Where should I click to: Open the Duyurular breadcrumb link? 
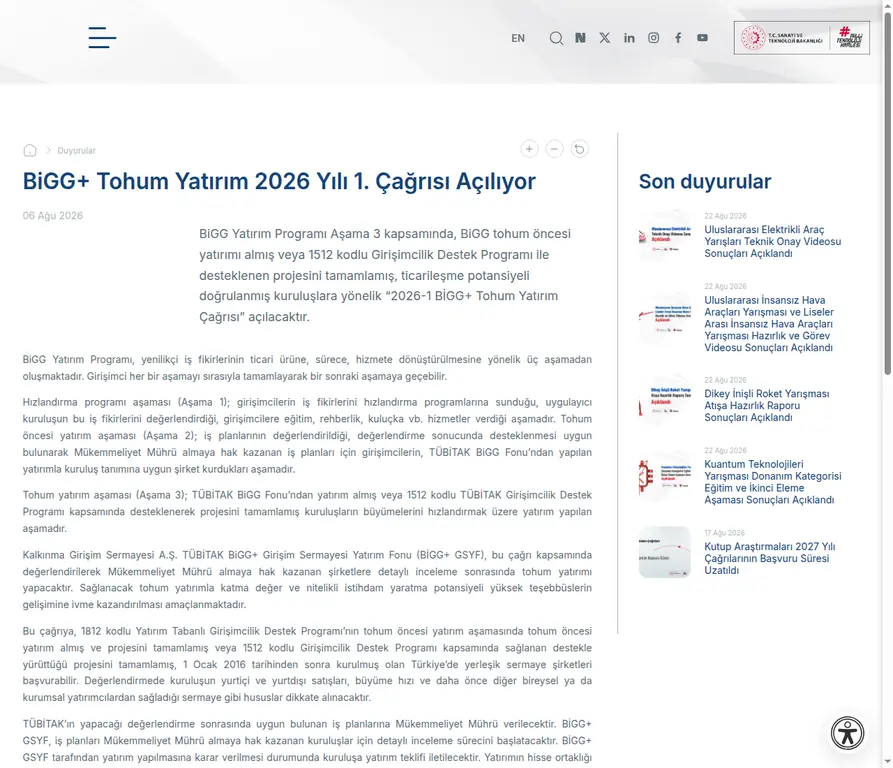point(76,150)
